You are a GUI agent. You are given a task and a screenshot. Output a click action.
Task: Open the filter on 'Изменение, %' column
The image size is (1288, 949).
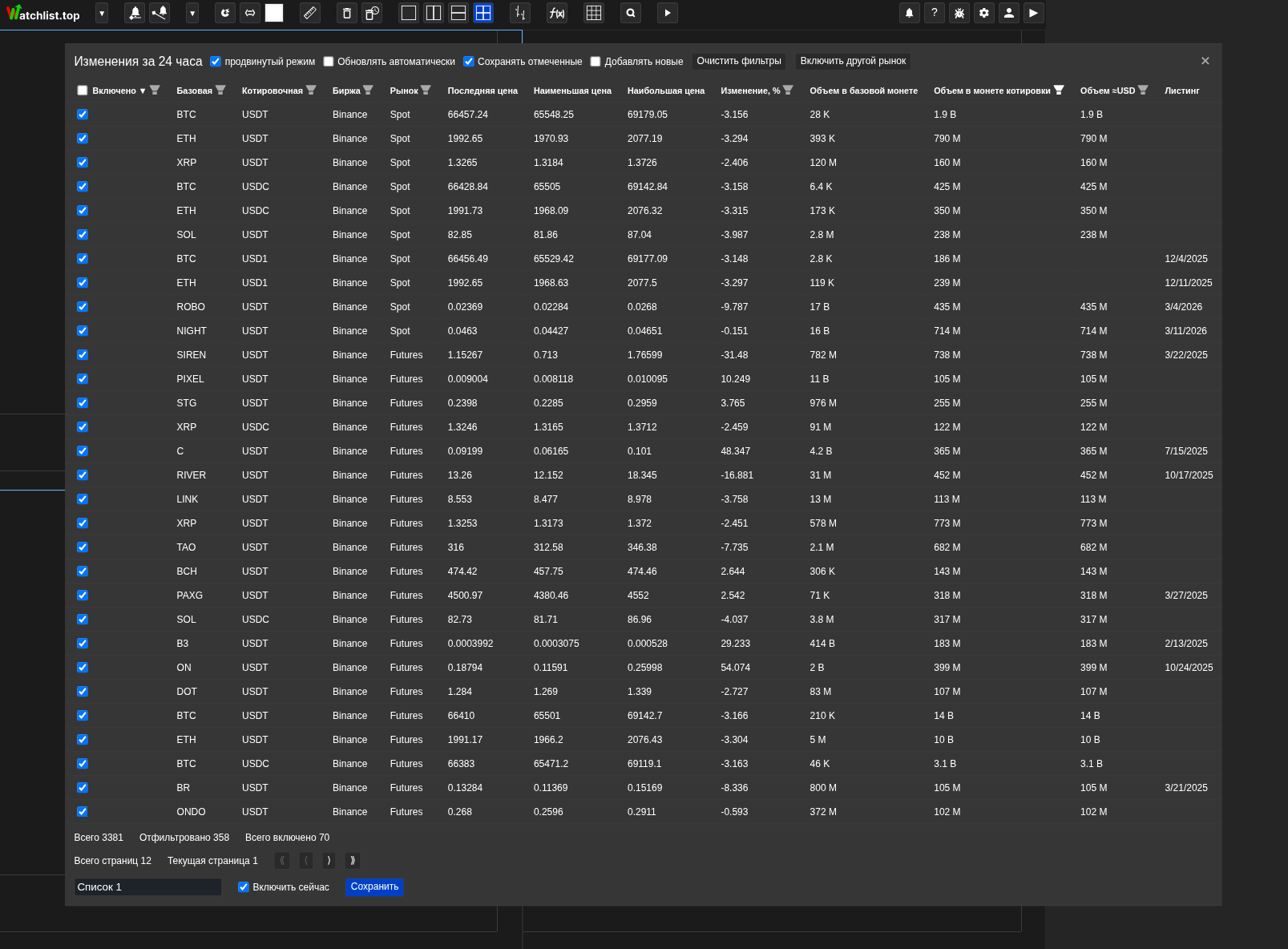(x=788, y=91)
